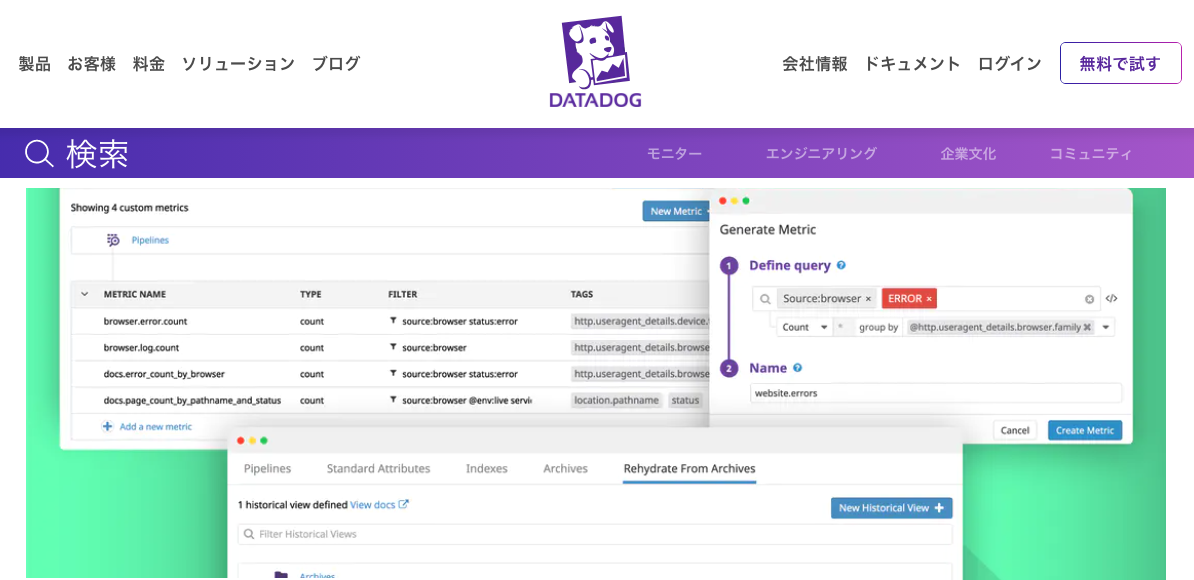The width and height of the screenshot is (1194, 580).
Task: Click 無料で試す button
Action: 1120,63
